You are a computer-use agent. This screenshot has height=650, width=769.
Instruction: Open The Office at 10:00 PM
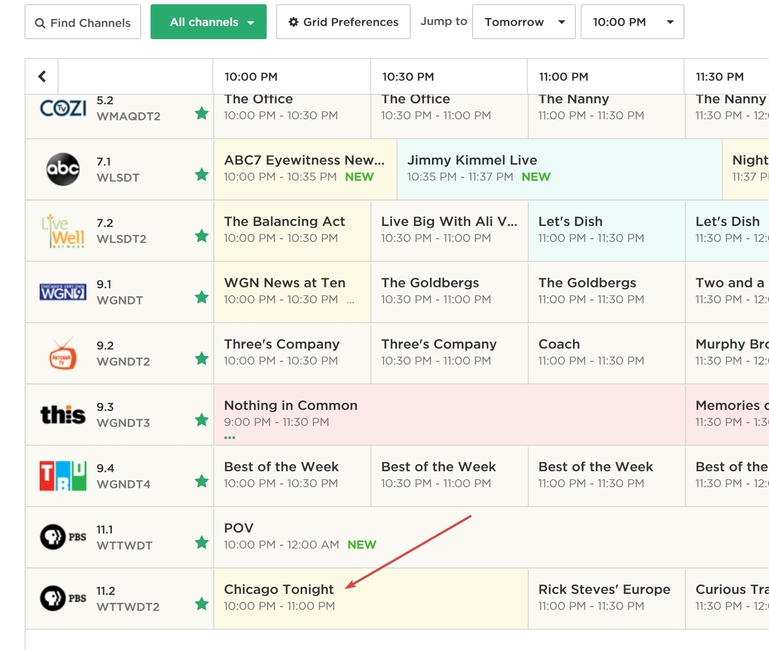[292, 116]
